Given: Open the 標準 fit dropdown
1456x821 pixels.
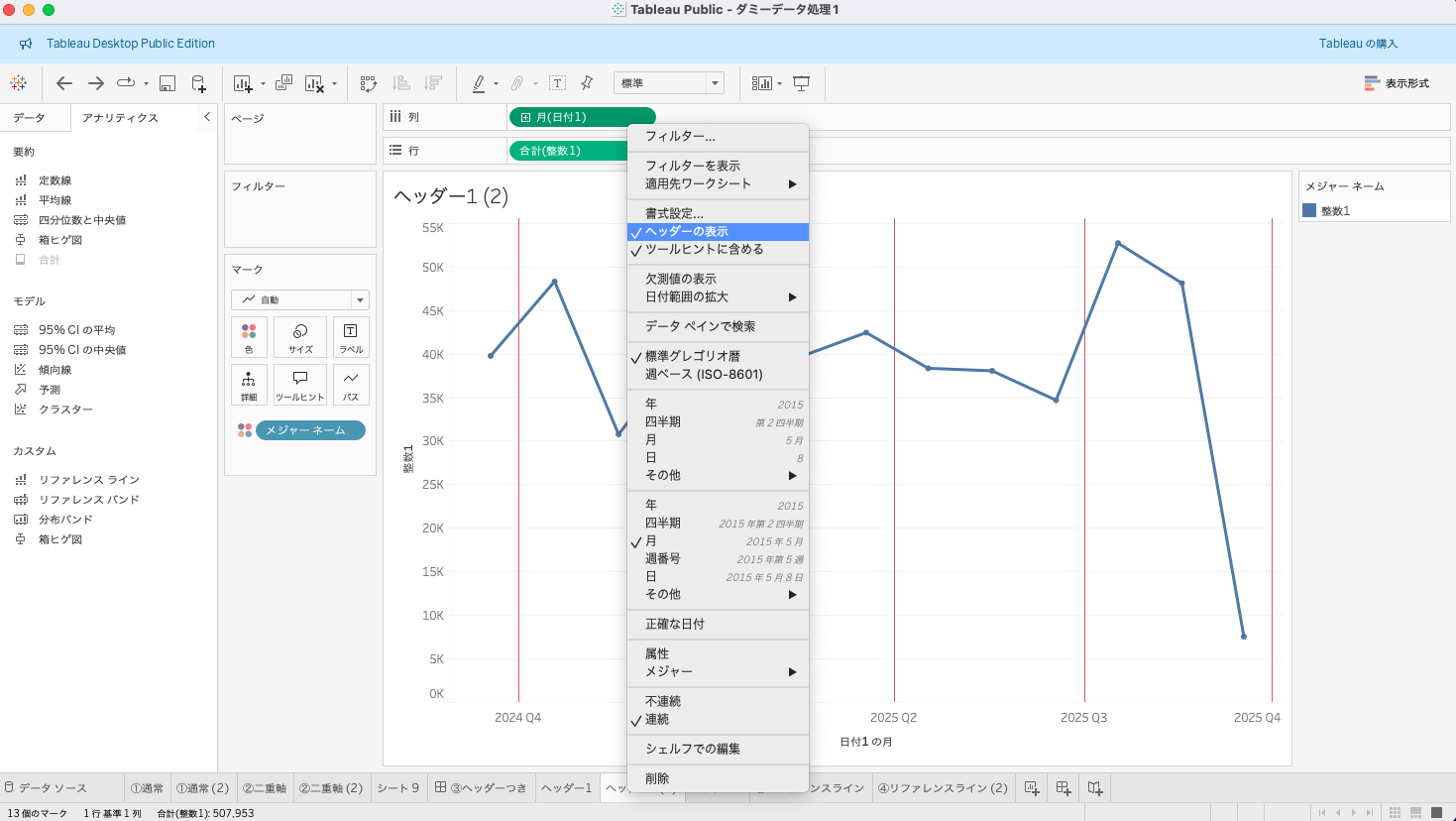Looking at the screenshot, I should 668,83.
